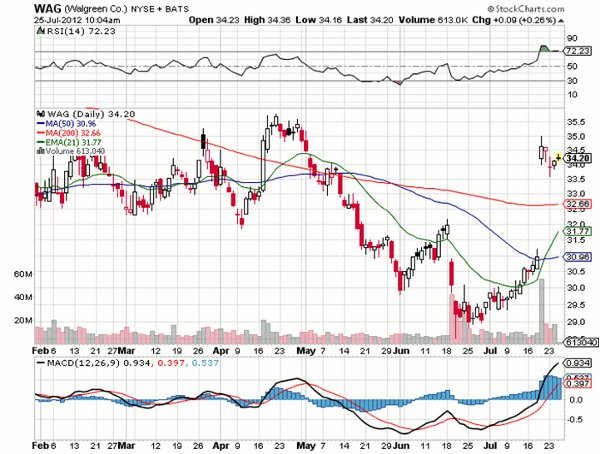Click the blue line marker before MA(50)
Image resolution: width=600 pixels, height=454 pixels.
click(41, 124)
